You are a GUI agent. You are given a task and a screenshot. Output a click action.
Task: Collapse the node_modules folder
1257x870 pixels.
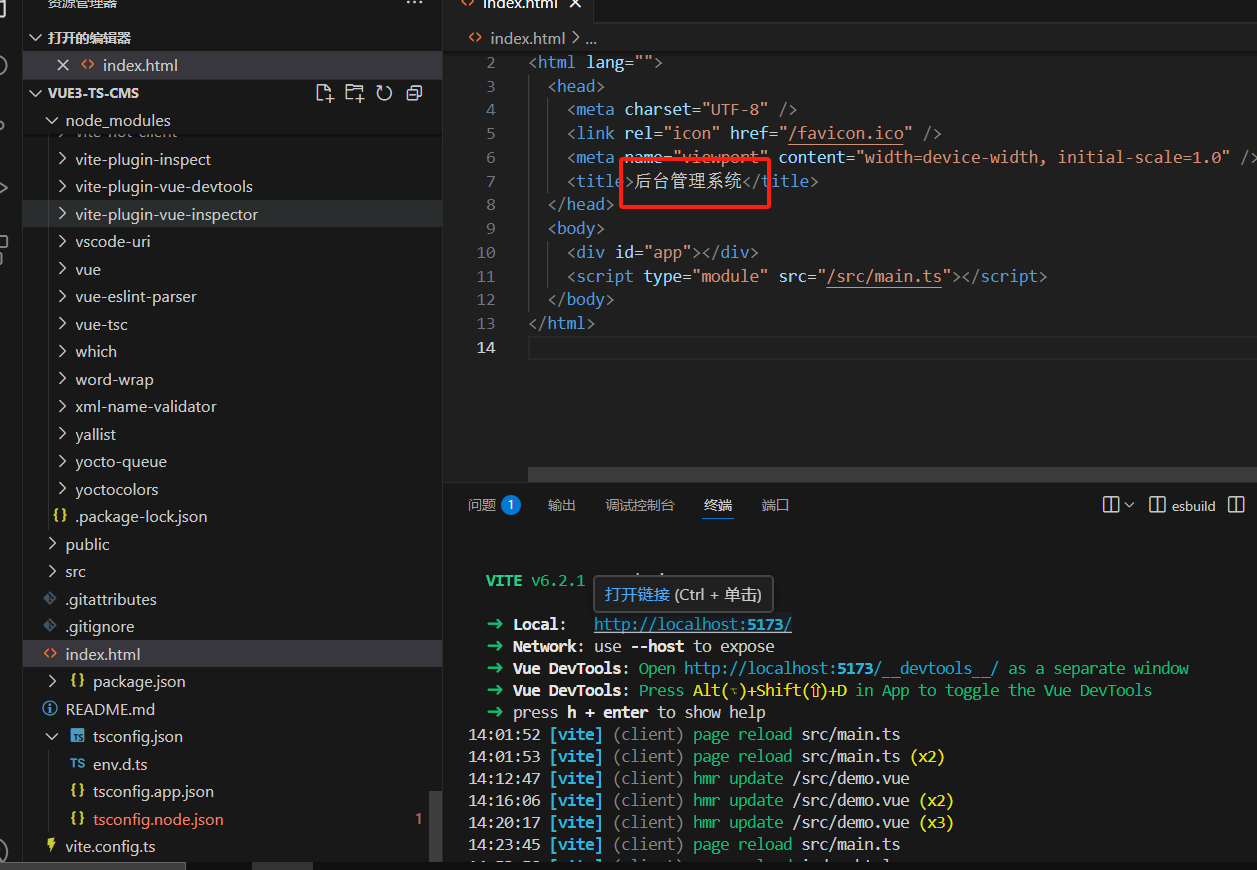coord(52,120)
